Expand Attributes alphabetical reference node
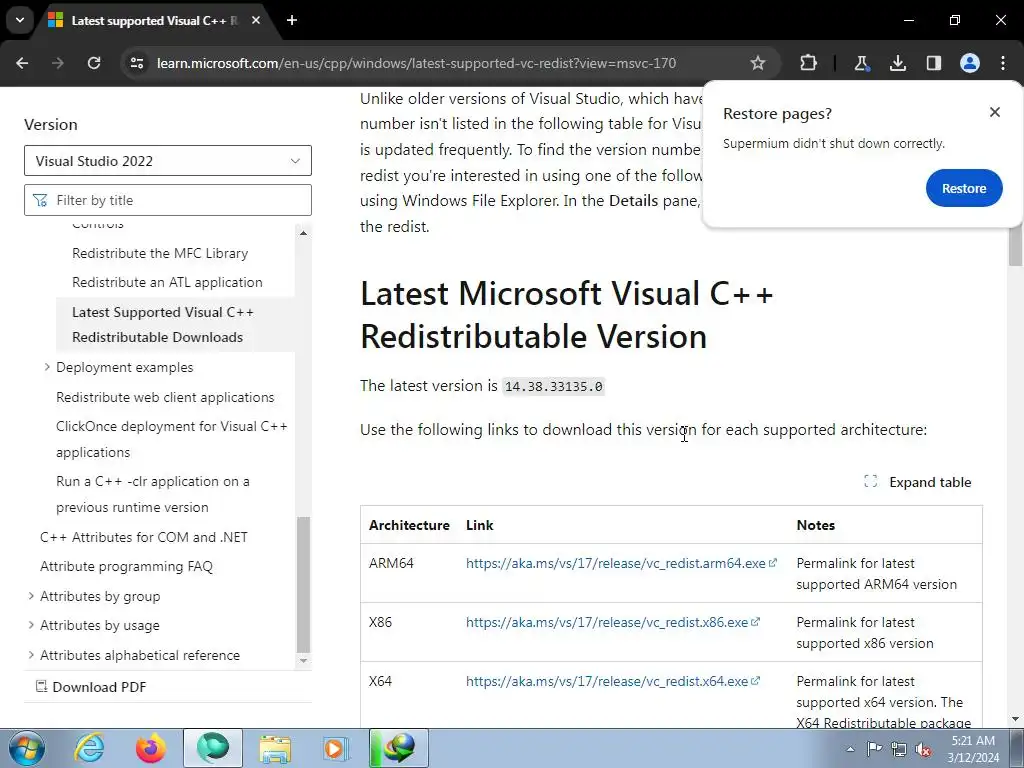The height and width of the screenshot is (768, 1024). pyautogui.click(x=31, y=654)
